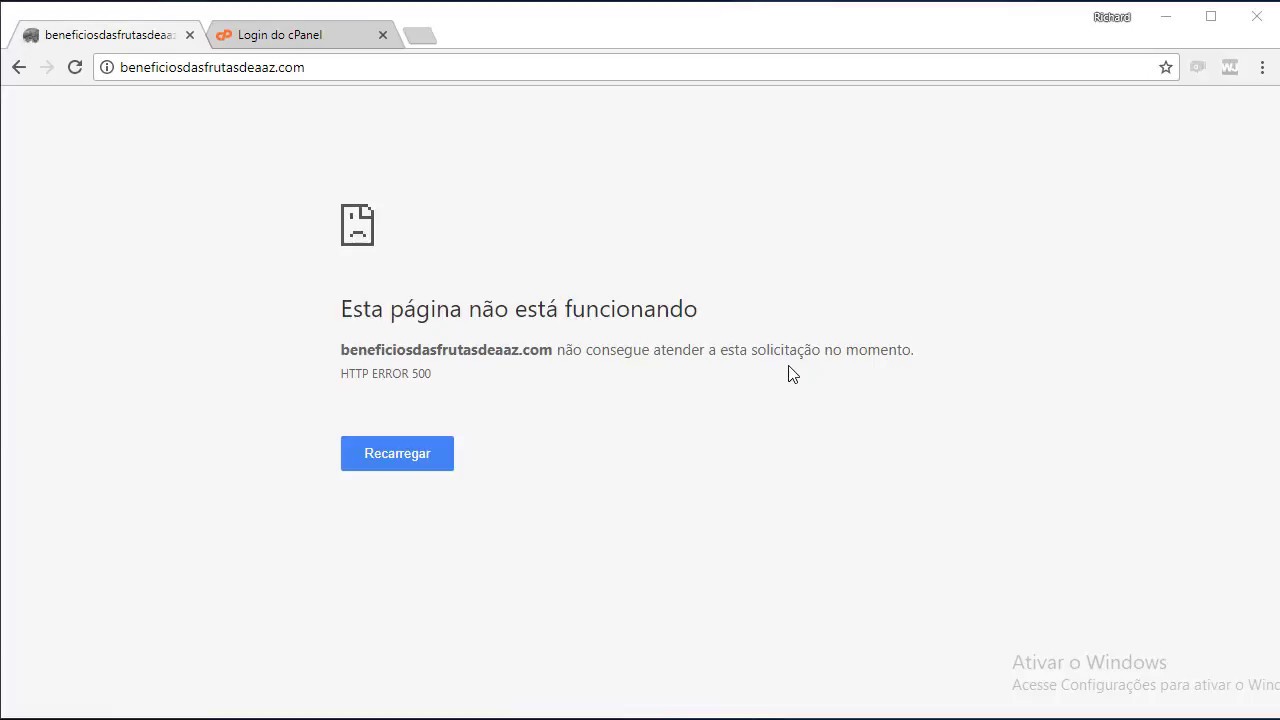The height and width of the screenshot is (720, 1280).
Task: Click the sad page error icon
Action: [357, 225]
